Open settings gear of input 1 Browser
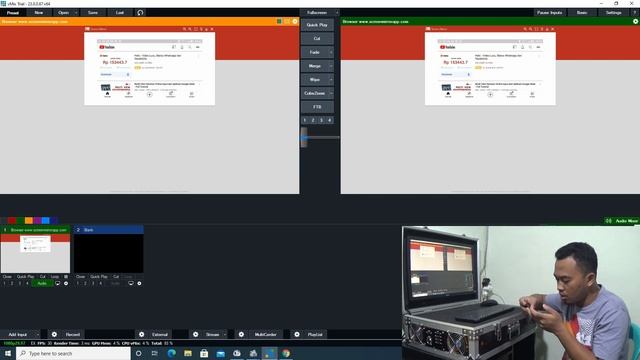Image resolution: width=640 pixels, height=360 pixels. pos(66,283)
